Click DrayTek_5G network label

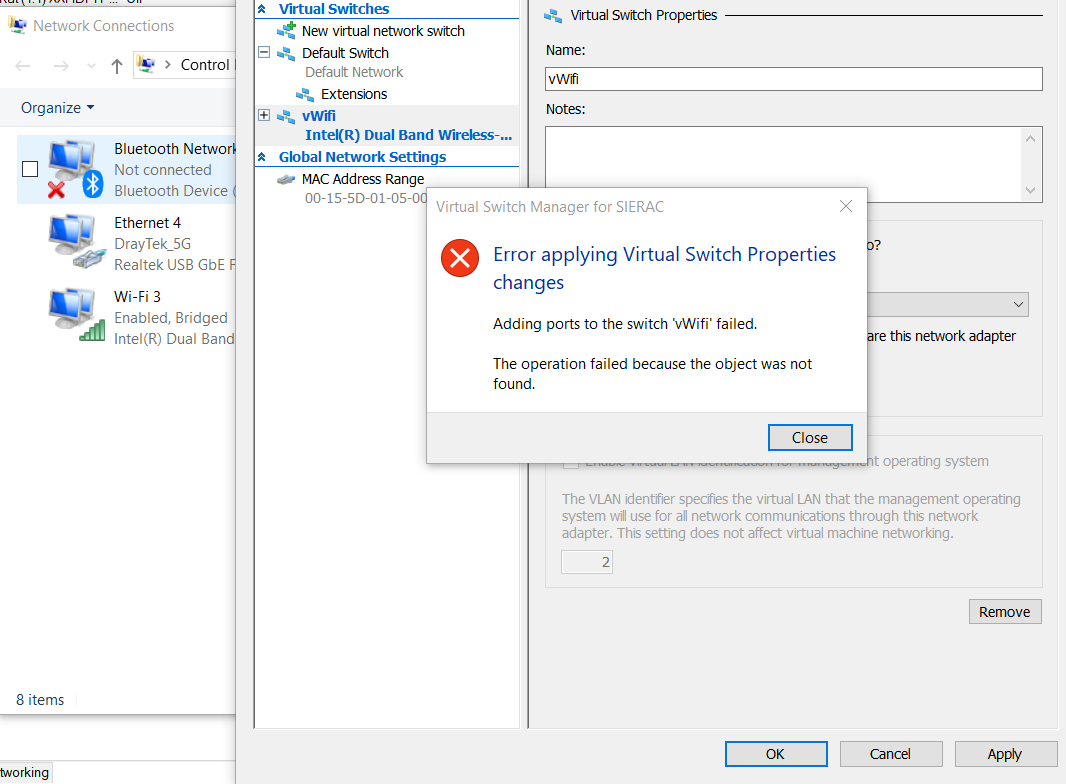point(152,243)
